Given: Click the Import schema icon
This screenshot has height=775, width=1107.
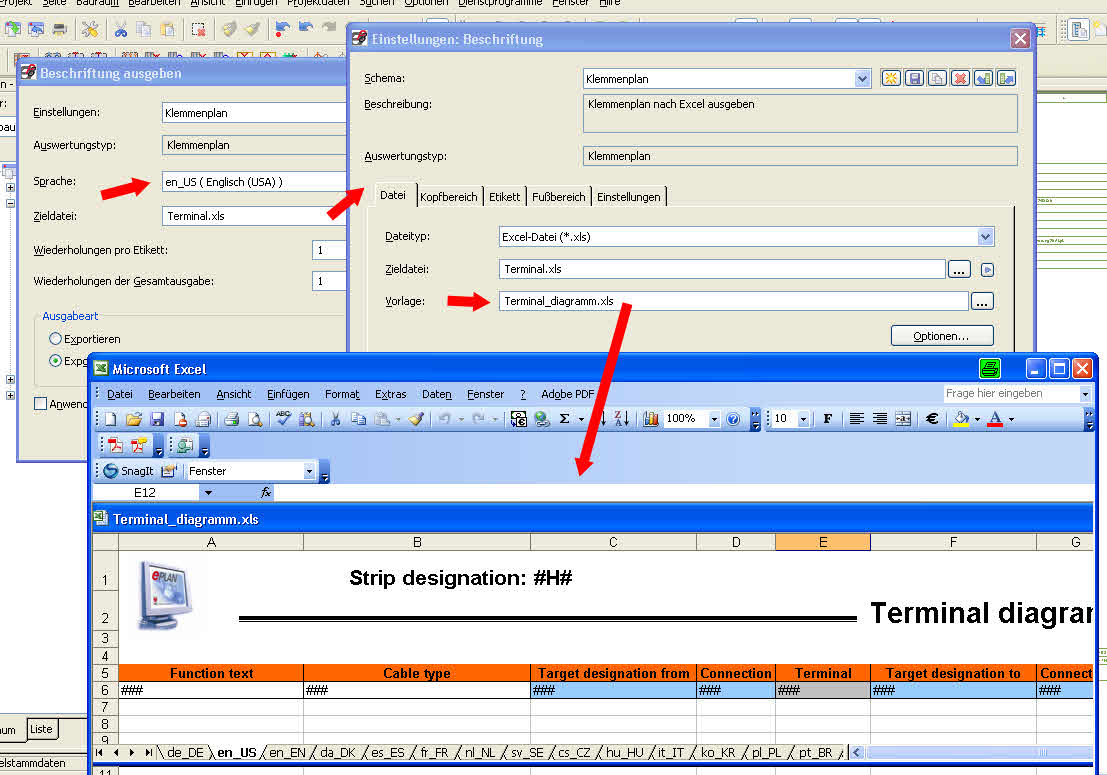Looking at the screenshot, I should click(x=983, y=78).
